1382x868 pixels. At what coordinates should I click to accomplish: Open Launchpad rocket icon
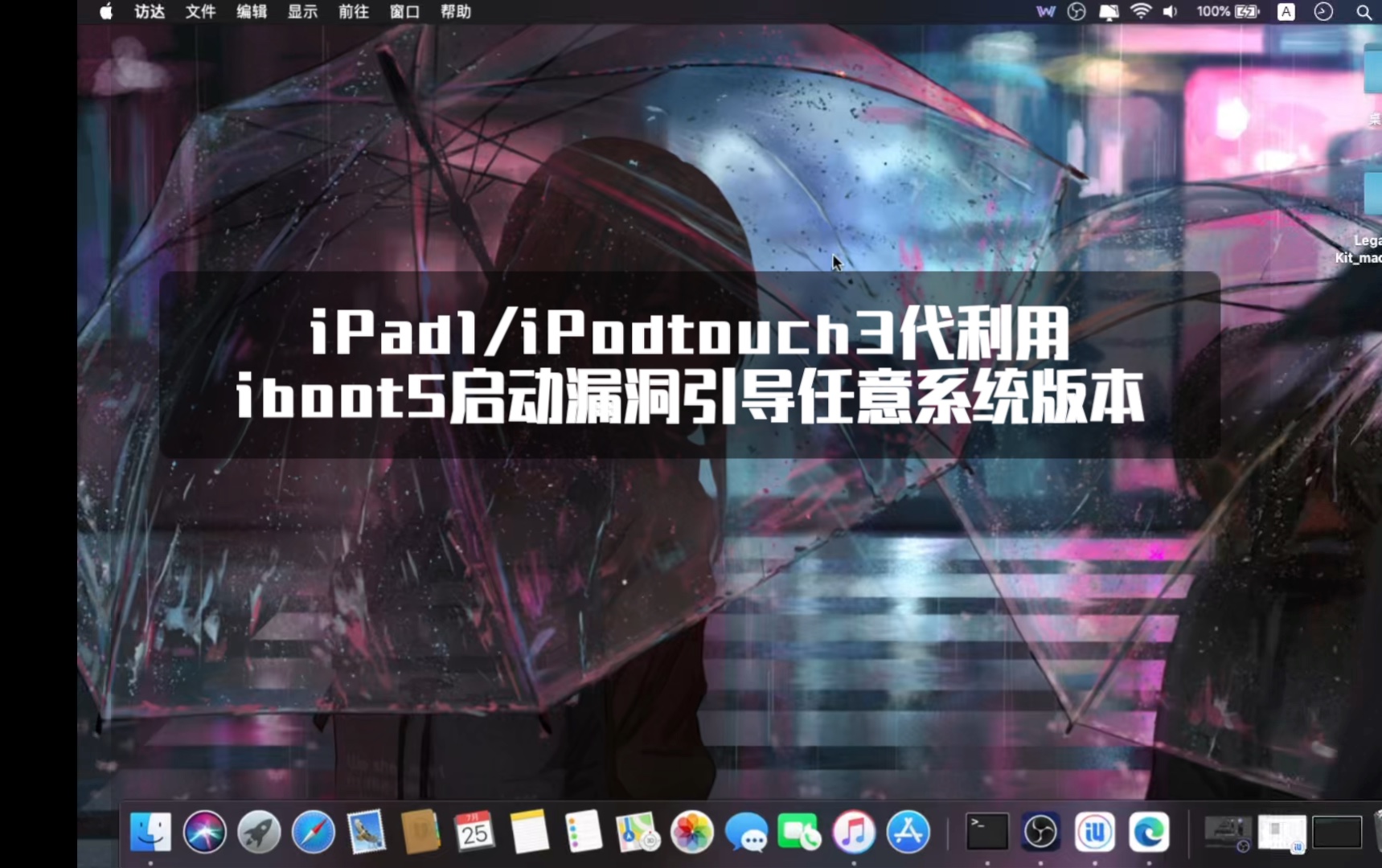(x=258, y=832)
